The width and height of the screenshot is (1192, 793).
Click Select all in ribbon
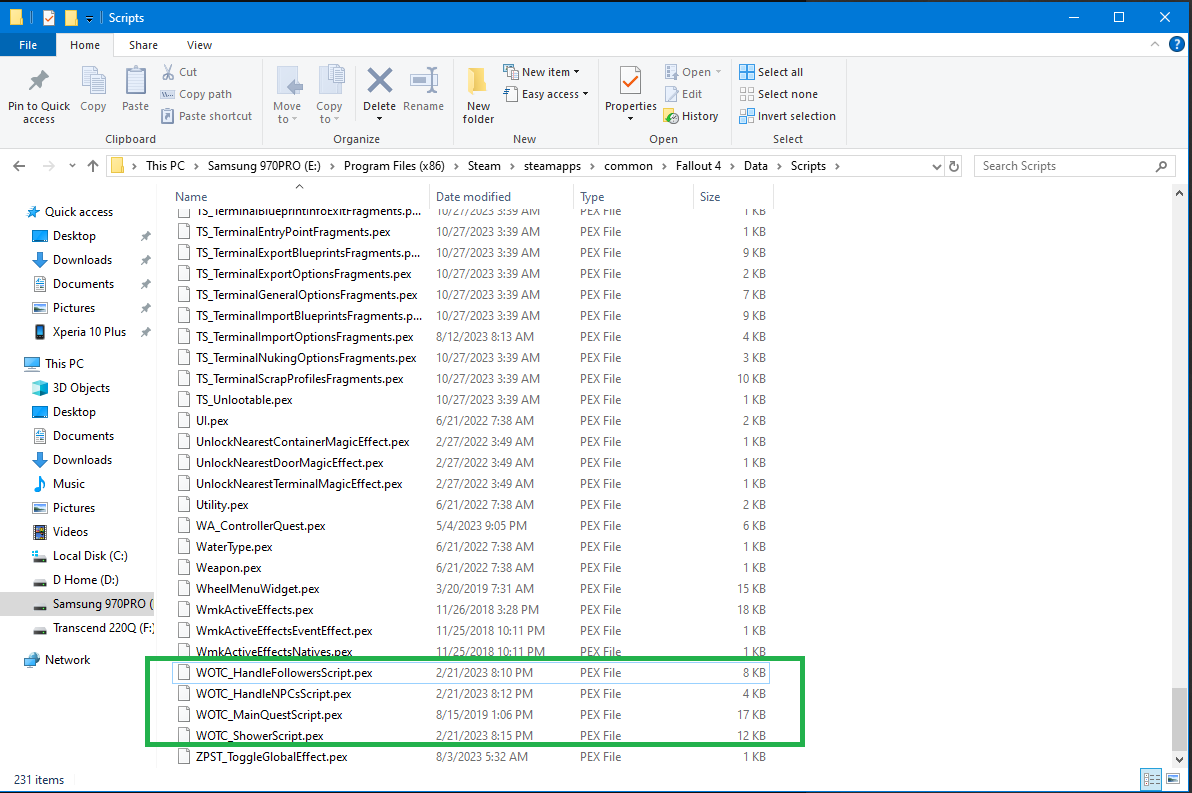click(771, 72)
